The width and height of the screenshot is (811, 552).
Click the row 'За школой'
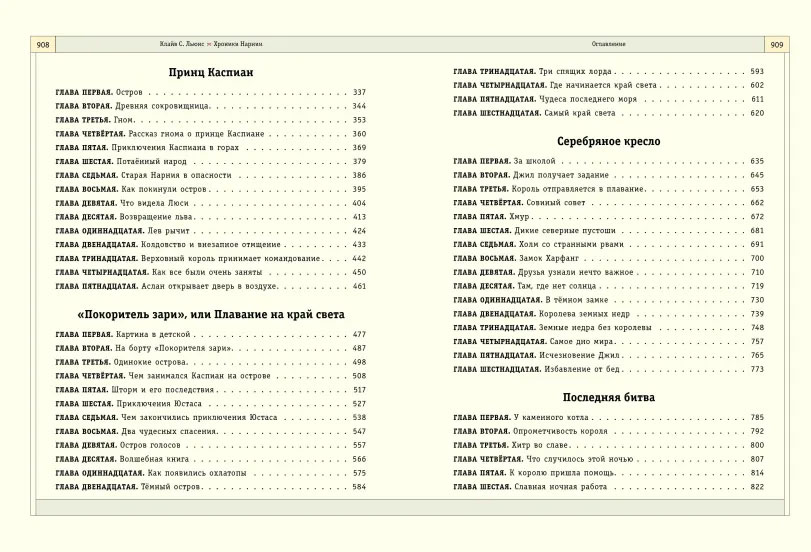point(609,161)
